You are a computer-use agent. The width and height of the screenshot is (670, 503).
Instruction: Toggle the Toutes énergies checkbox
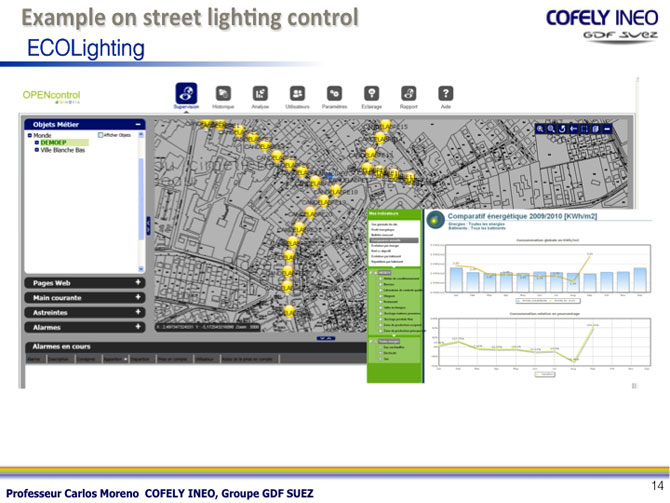click(x=376, y=341)
